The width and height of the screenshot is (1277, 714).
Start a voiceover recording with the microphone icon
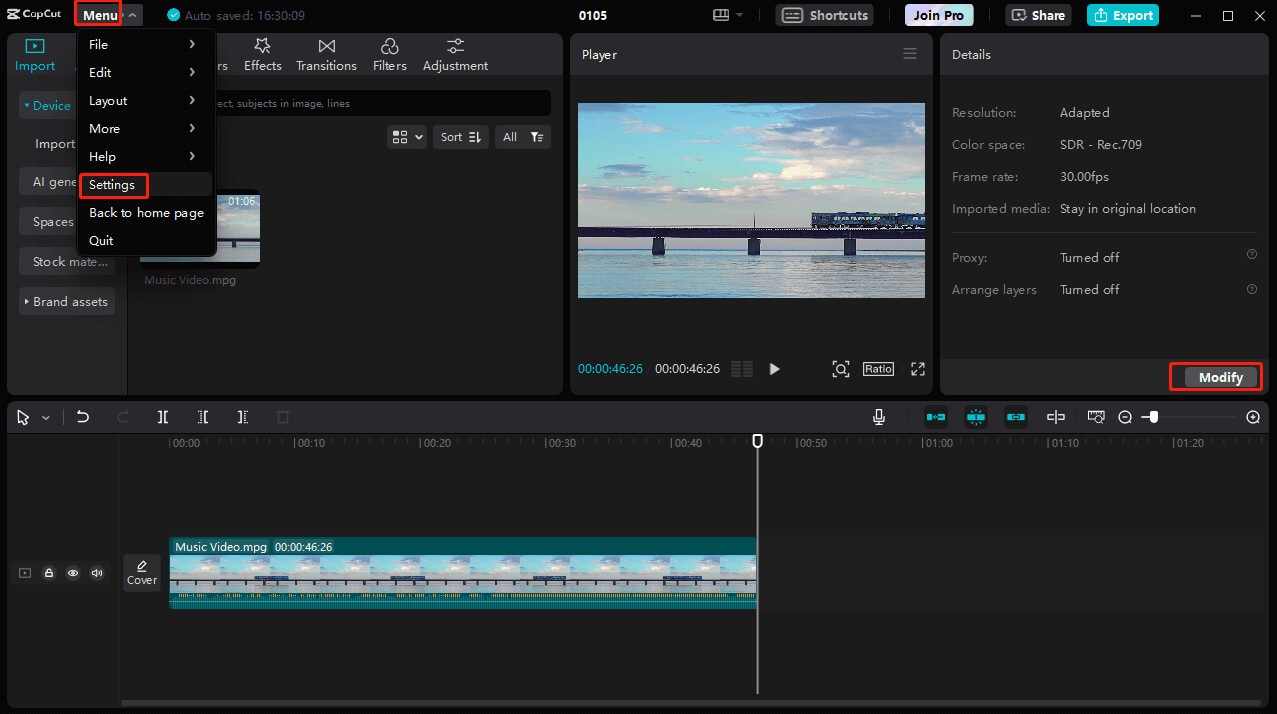[878, 416]
